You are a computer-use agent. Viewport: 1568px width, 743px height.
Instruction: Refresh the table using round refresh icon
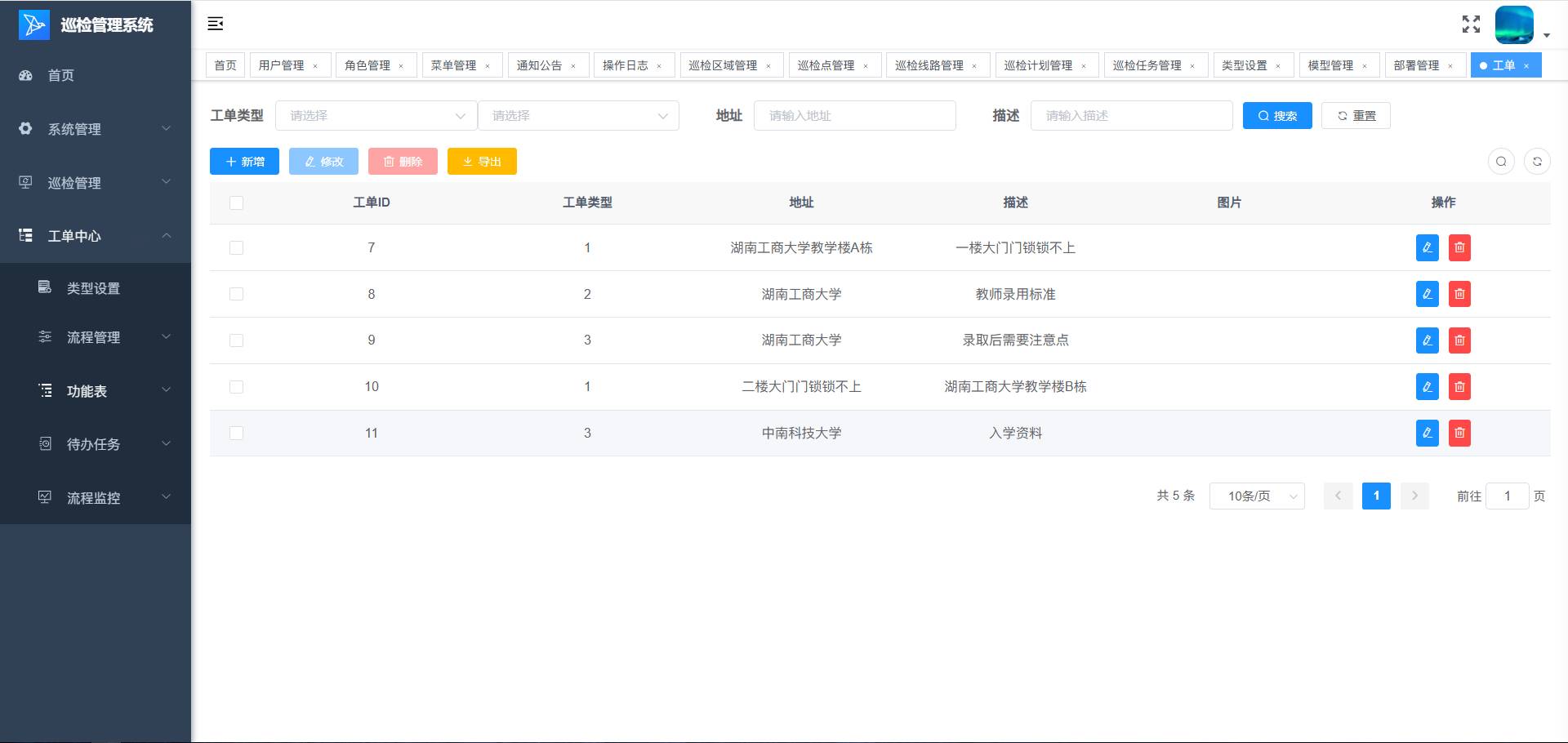1537,162
